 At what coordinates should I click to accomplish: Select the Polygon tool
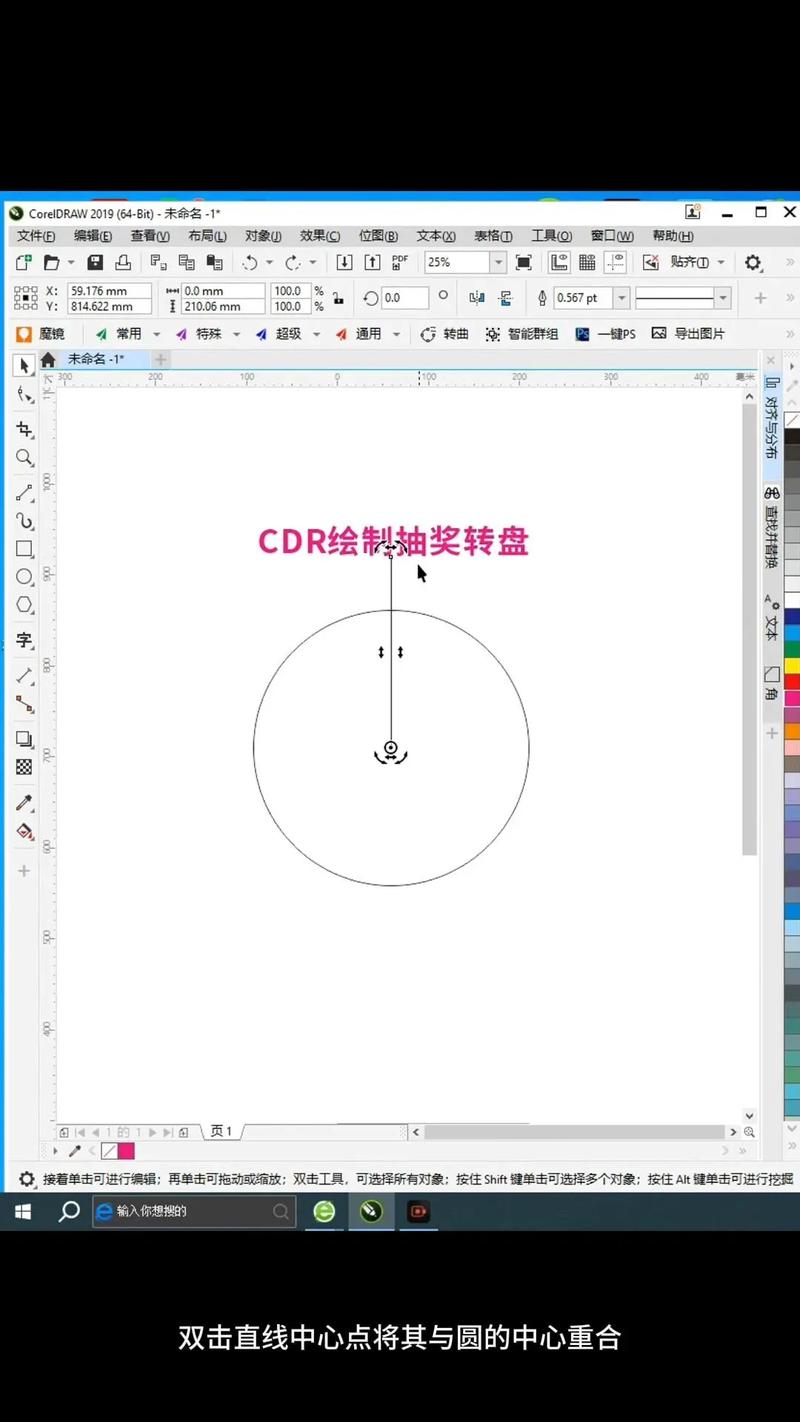(x=24, y=605)
